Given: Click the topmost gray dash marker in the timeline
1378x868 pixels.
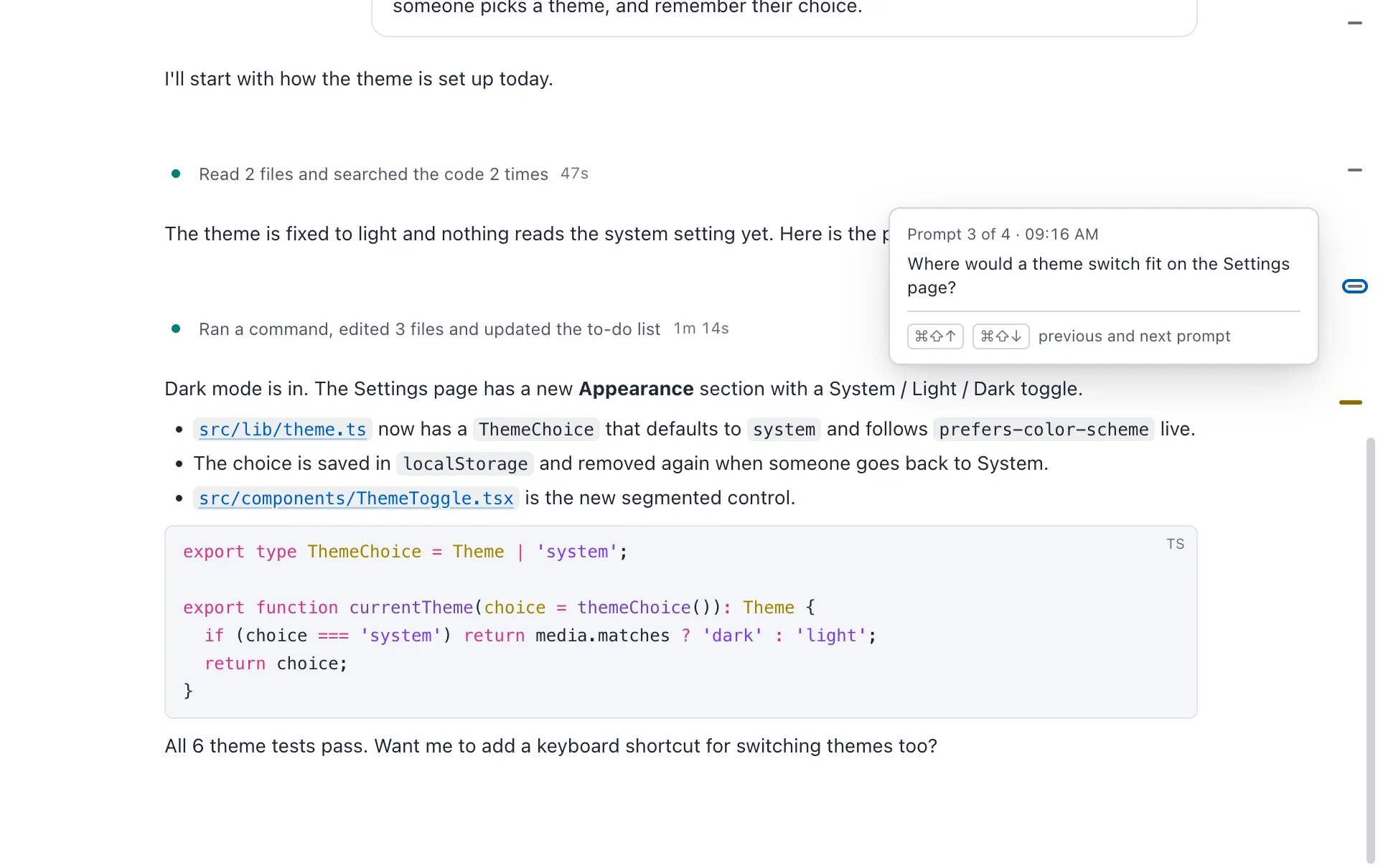Looking at the screenshot, I should 1354,23.
